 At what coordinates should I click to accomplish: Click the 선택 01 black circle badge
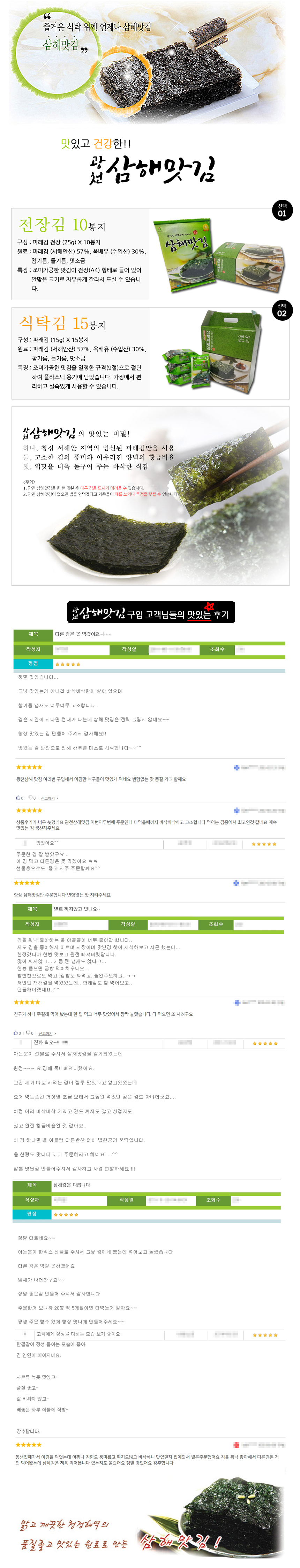coord(282,210)
